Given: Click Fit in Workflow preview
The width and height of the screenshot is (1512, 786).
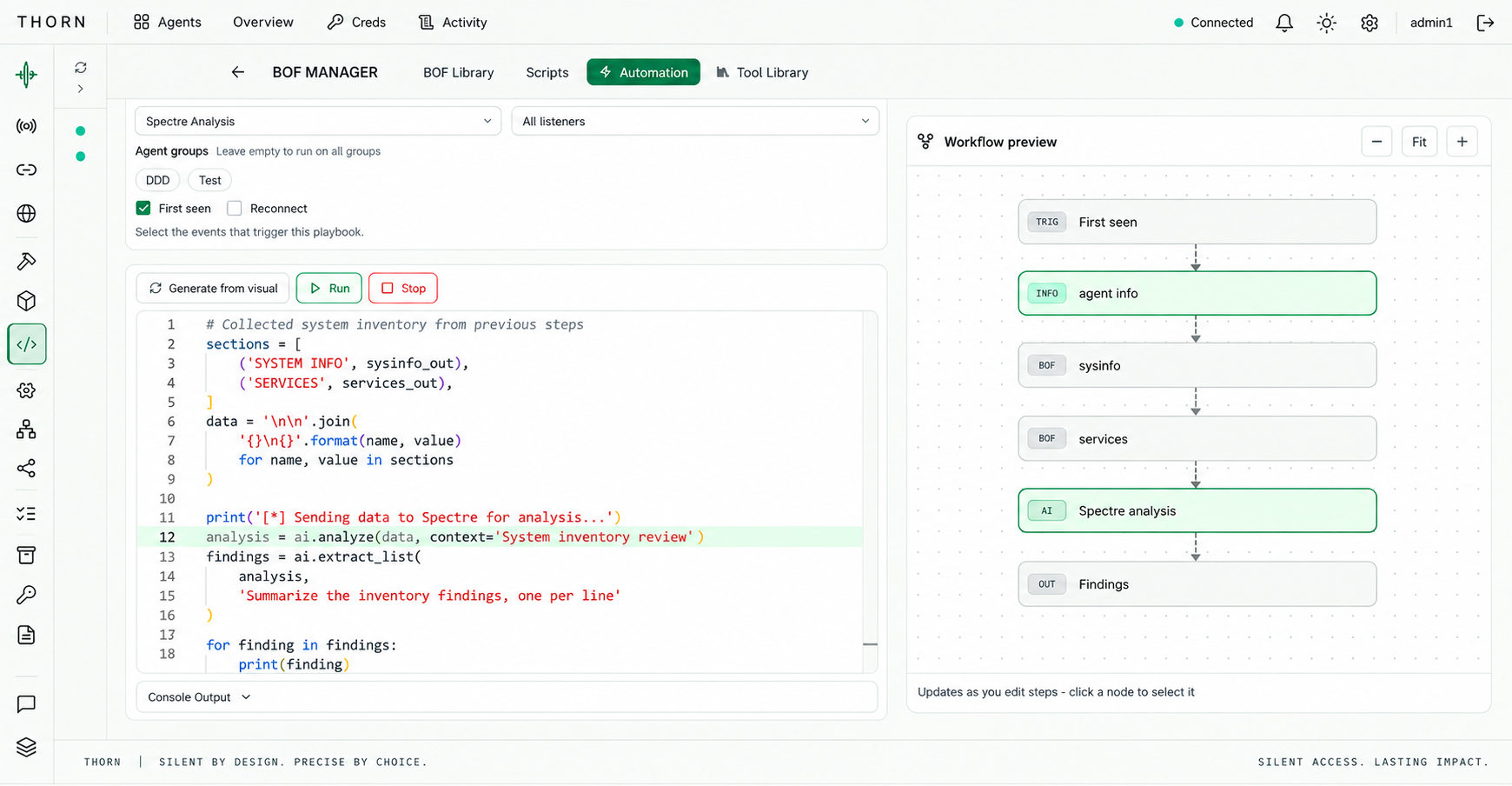Looking at the screenshot, I should pyautogui.click(x=1419, y=142).
